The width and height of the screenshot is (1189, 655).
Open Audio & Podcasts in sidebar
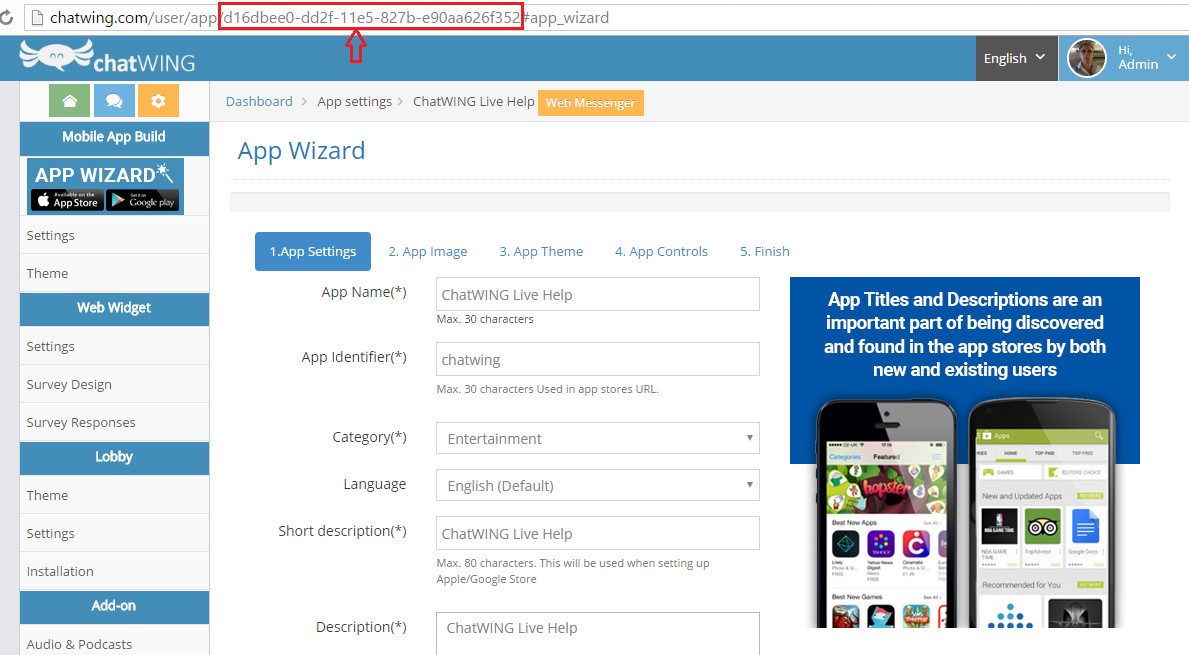point(114,644)
